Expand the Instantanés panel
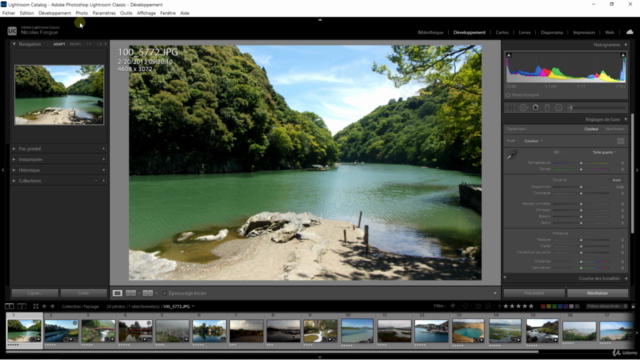Image resolution: width=640 pixels, height=360 pixels. (x=14, y=159)
